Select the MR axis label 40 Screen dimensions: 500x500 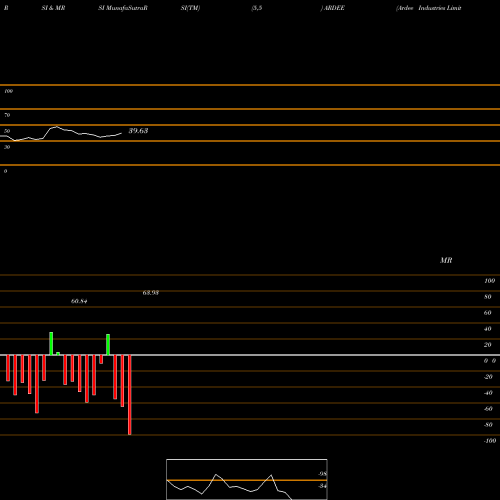pyautogui.click(x=488, y=329)
